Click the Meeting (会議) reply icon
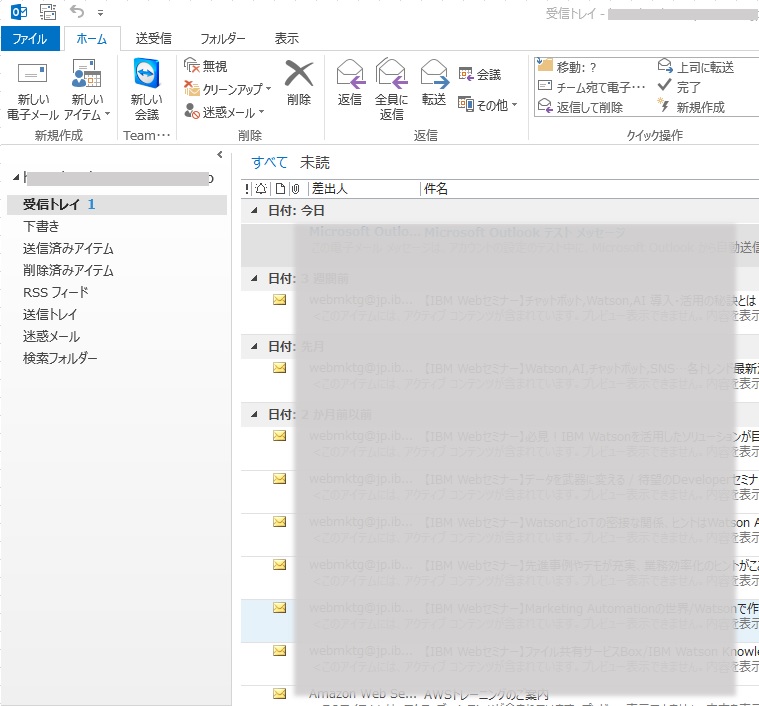This screenshot has width=759, height=706. pyautogui.click(x=466, y=74)
